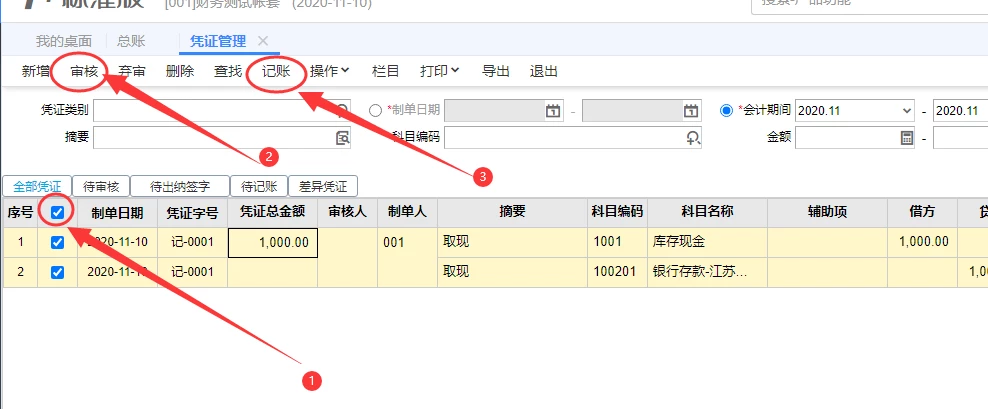Viewport: 988px width, 409px height.
Task: Select the 会计期间 radio button
Action: click(727, 111)
